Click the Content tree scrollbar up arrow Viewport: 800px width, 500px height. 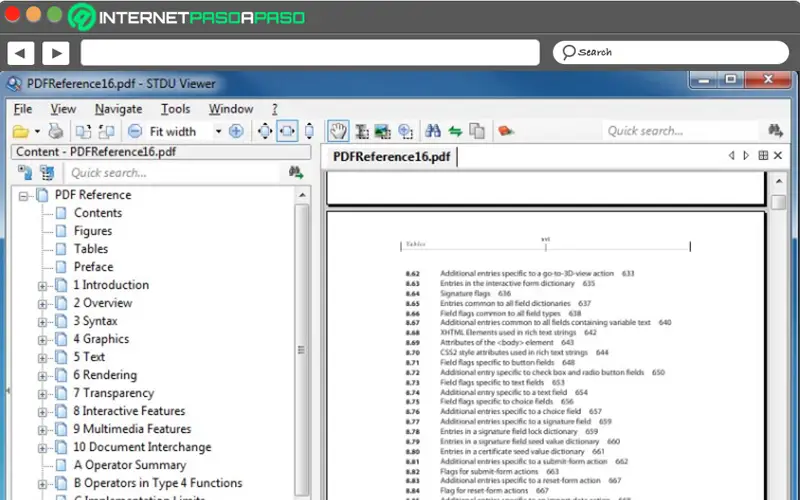302,195
